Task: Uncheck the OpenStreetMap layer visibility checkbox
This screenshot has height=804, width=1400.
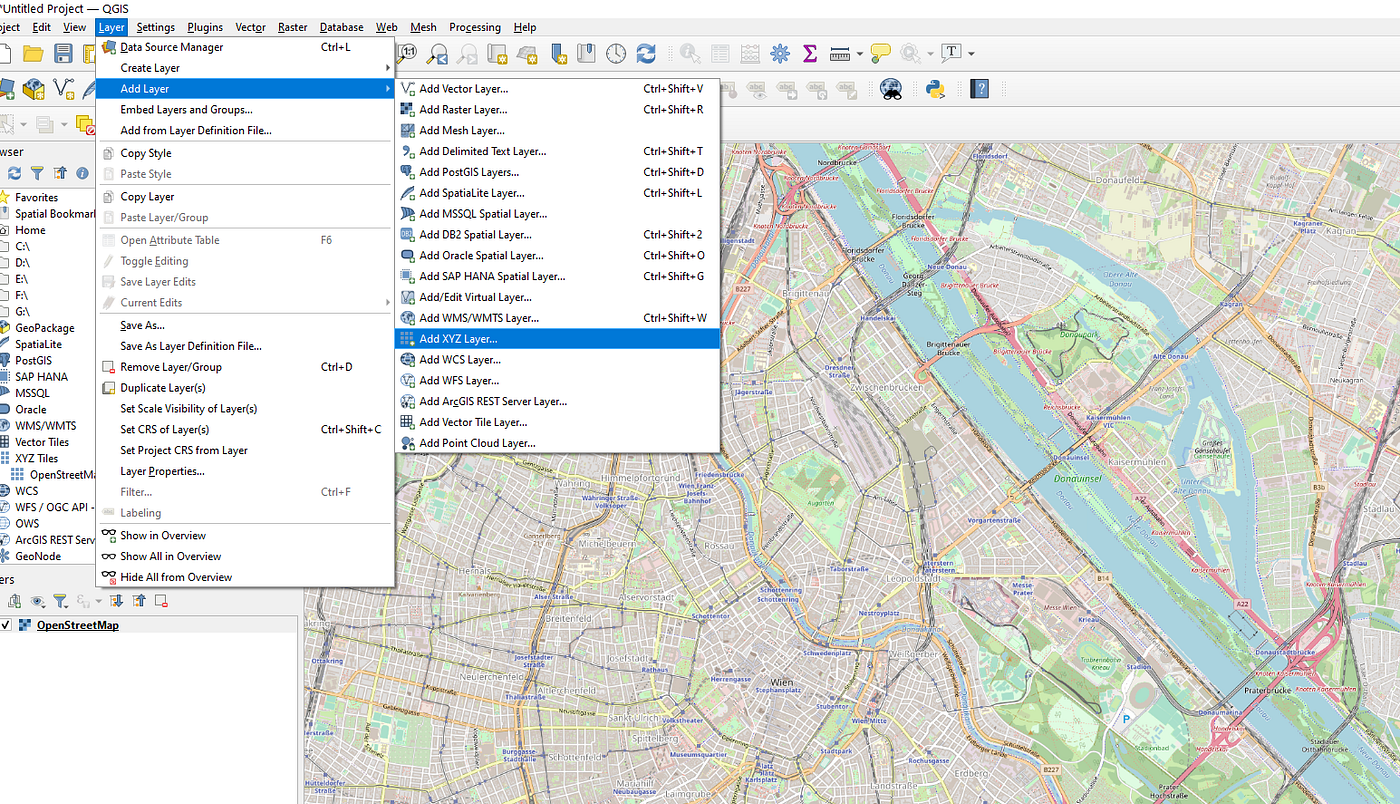Action: 6,626
